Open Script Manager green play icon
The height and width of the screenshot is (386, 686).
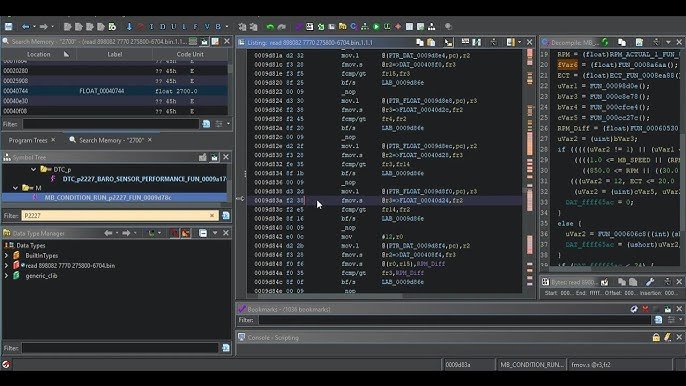376,27
